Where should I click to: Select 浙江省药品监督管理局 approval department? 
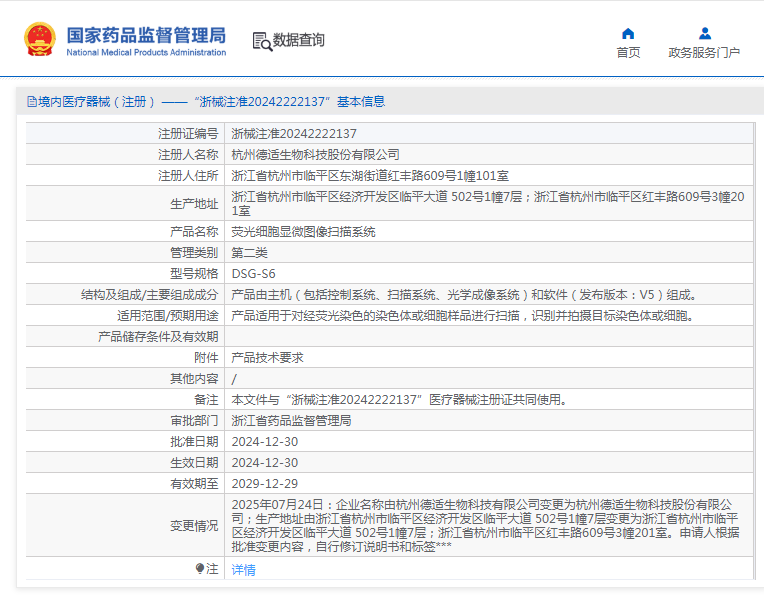click(x=291, y=420)
